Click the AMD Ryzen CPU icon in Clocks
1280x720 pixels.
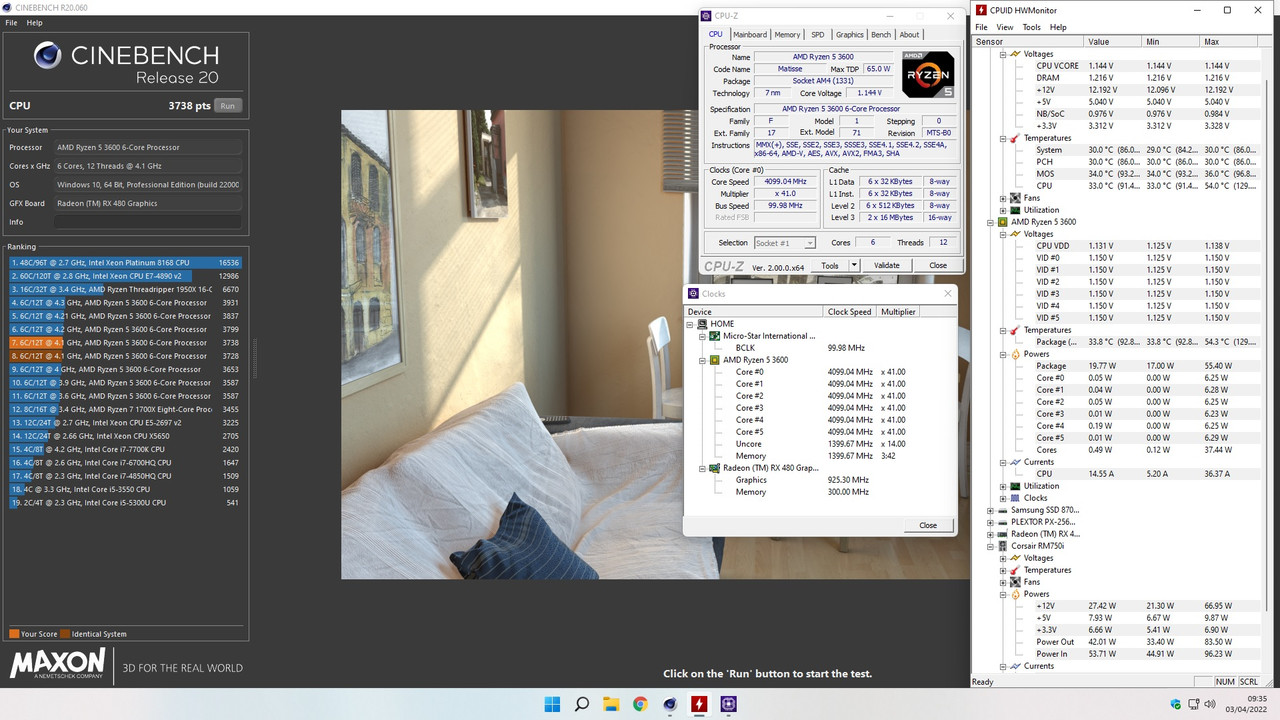[714, 360]
